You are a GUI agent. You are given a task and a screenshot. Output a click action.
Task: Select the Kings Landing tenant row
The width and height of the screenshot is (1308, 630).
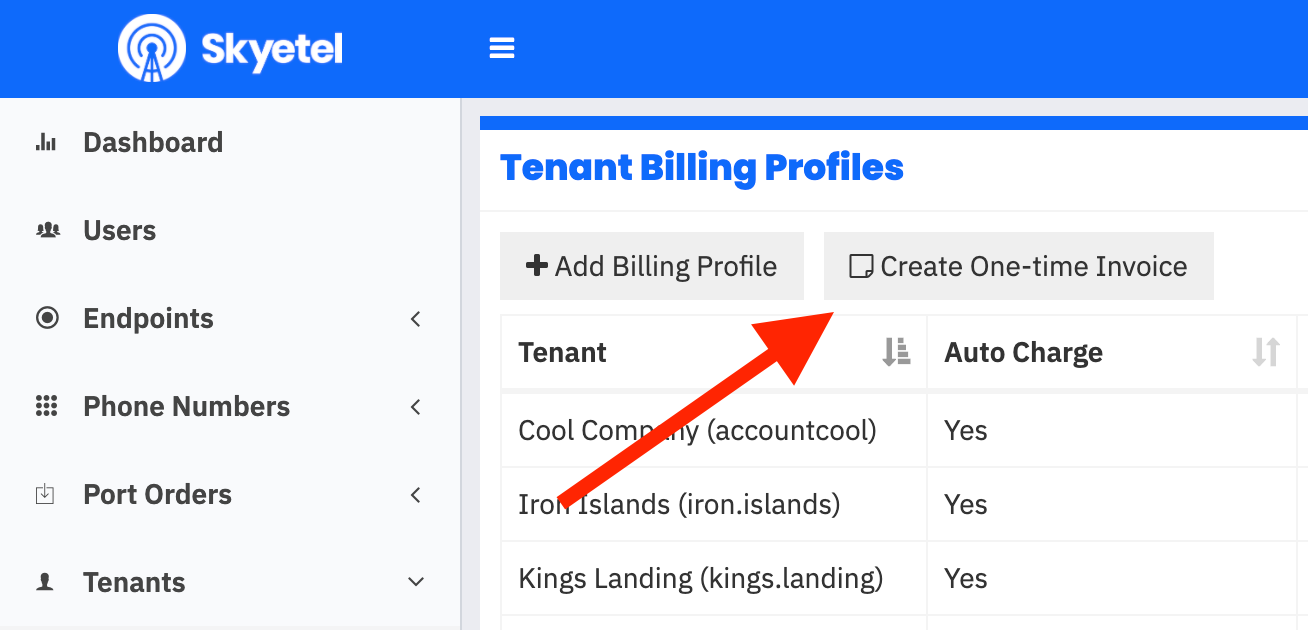pyautogui.click(x=904, y=578)
